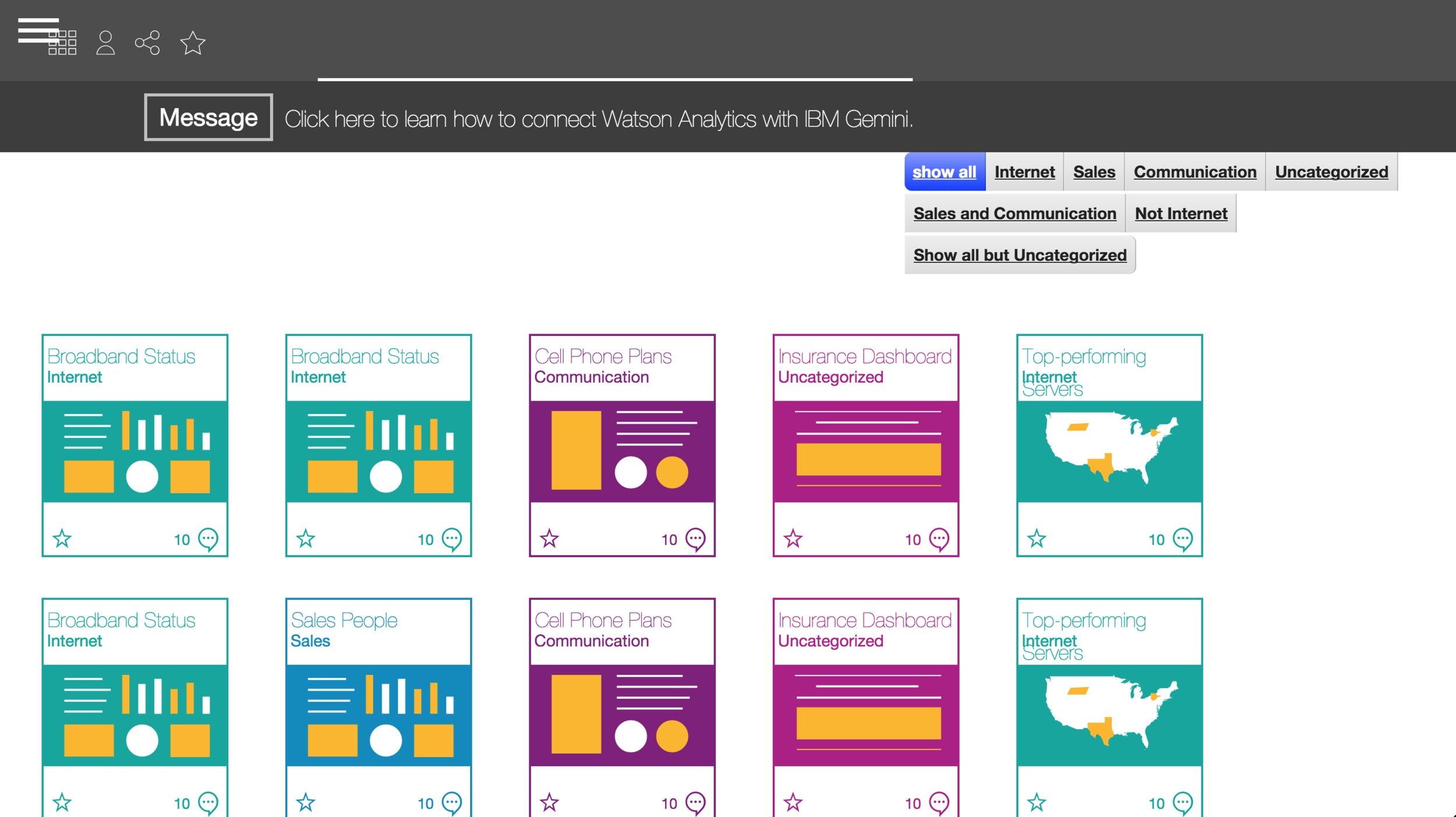This screenshot has width=1456, height=817.
Task: Star the Broadband Status Internet card
Action: tap(62, 539)
